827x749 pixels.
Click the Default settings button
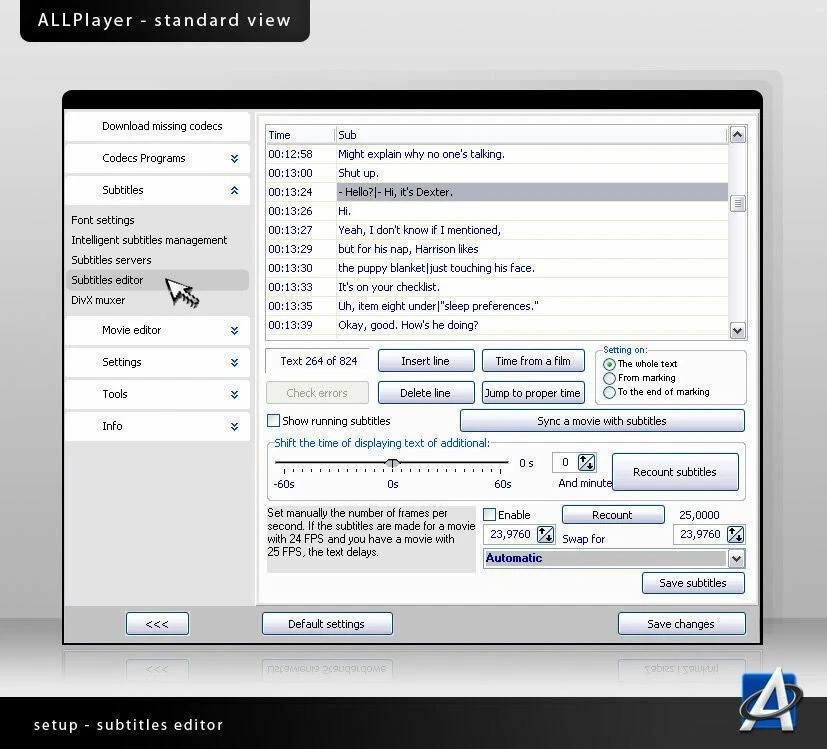coord(327,624)
